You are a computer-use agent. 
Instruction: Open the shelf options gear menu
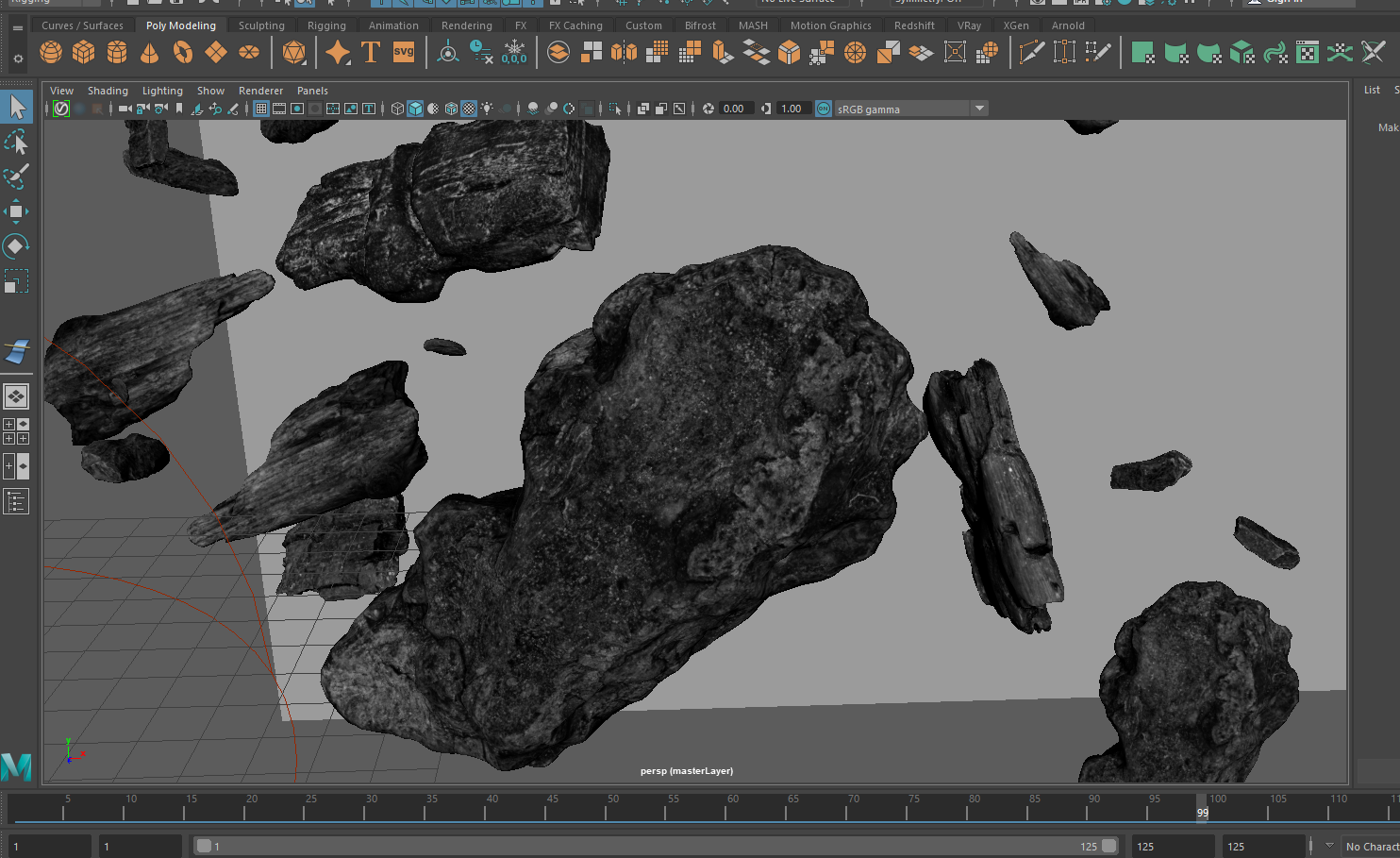[17, 59]
